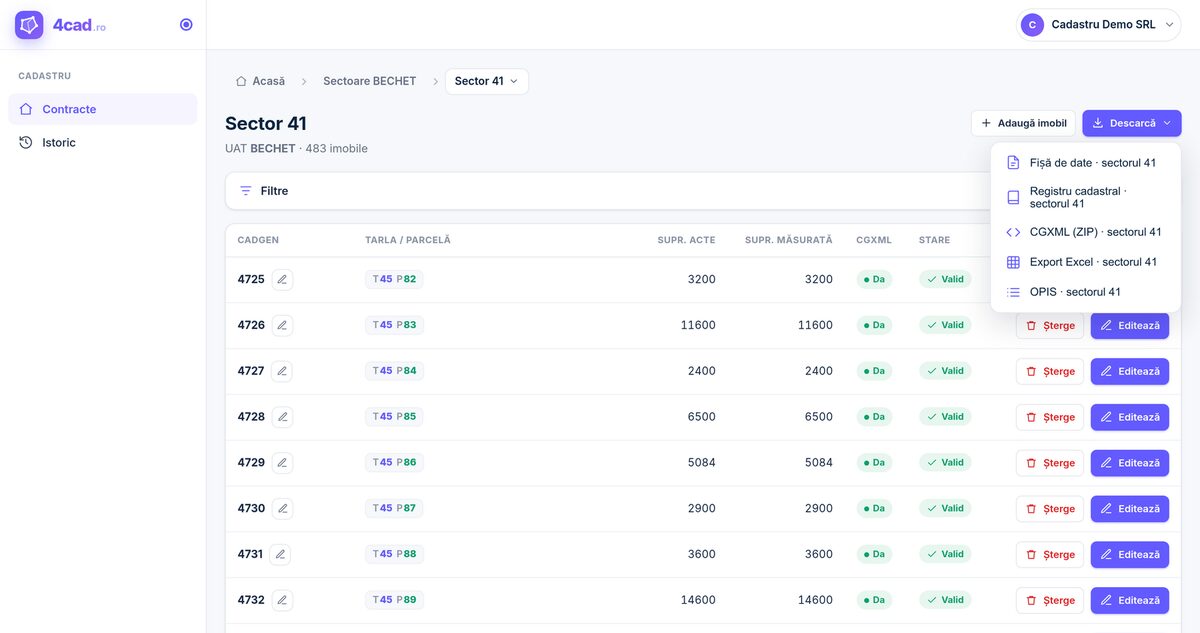The width and height of the screenshot is (1200, 633).
Task: Click the 4cad.ro logo icon
Action: point(29,25)
